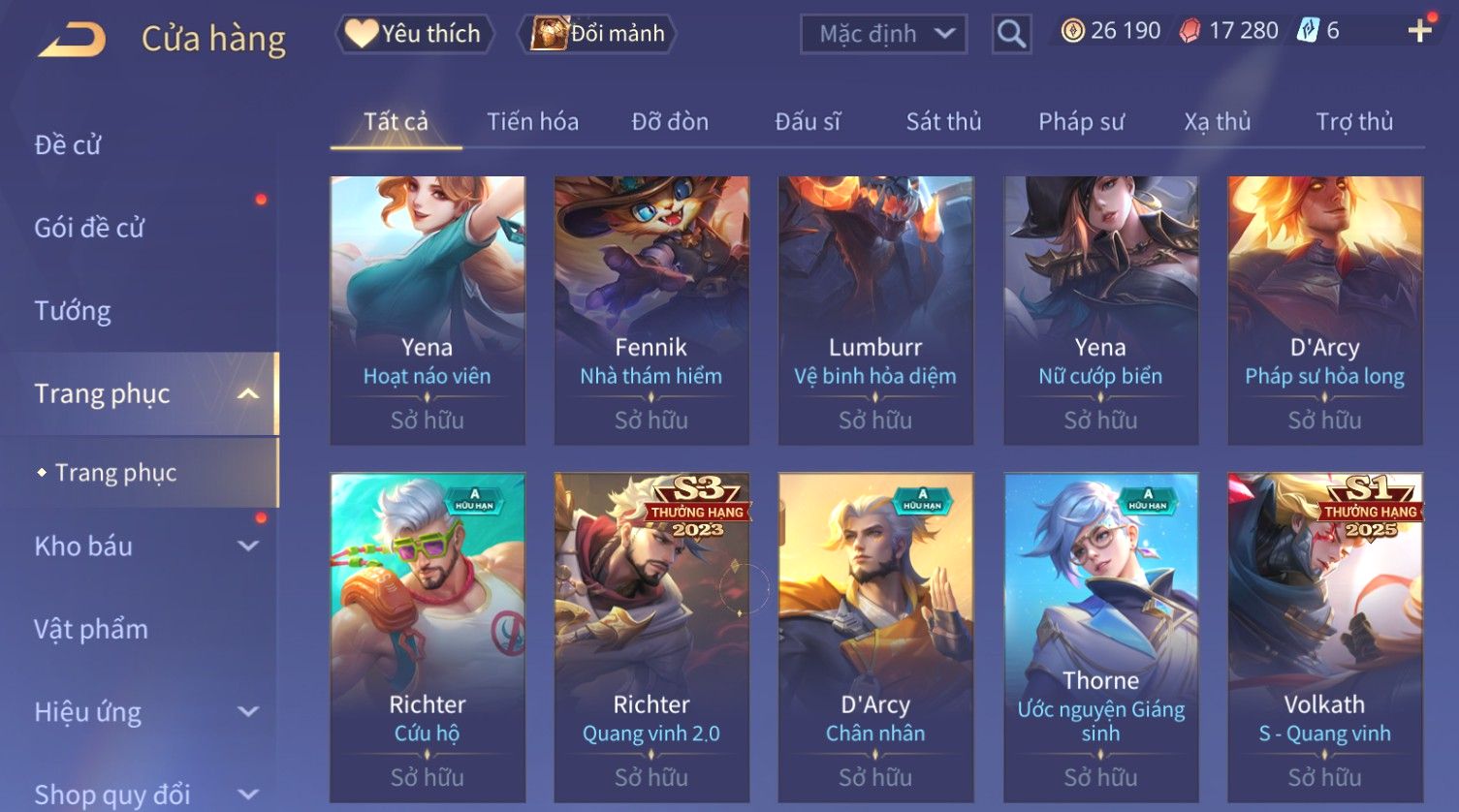Expand the Hiệu ứng sidebar section

248,711
